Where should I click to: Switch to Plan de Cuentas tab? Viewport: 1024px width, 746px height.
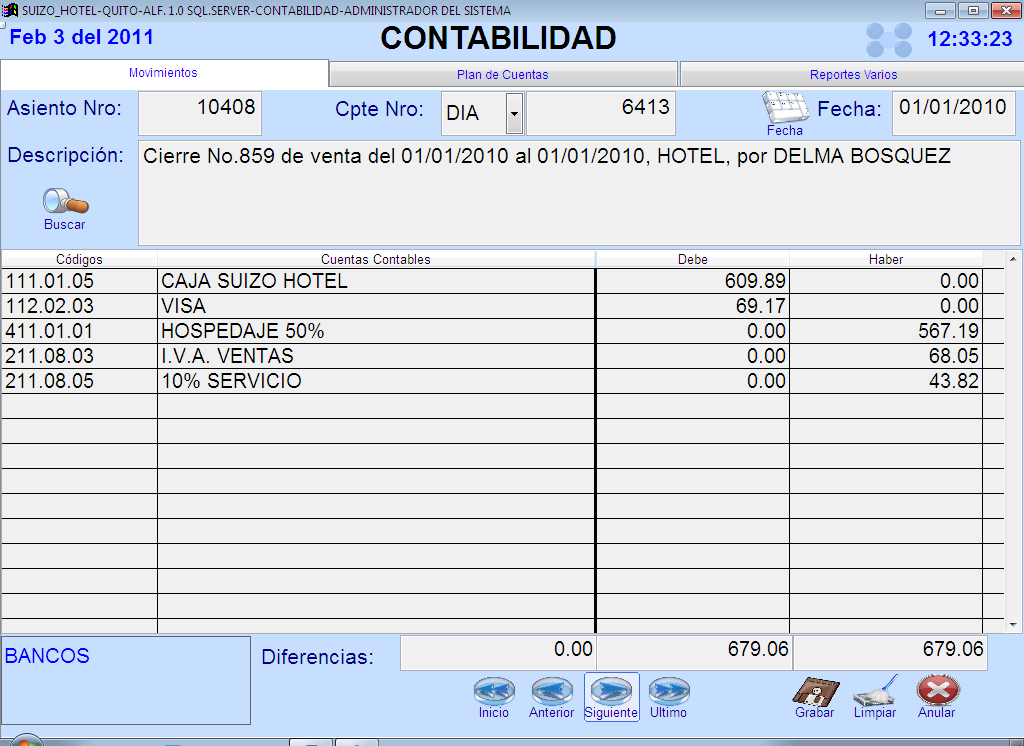pyautogui.click(x=502, y=75)
